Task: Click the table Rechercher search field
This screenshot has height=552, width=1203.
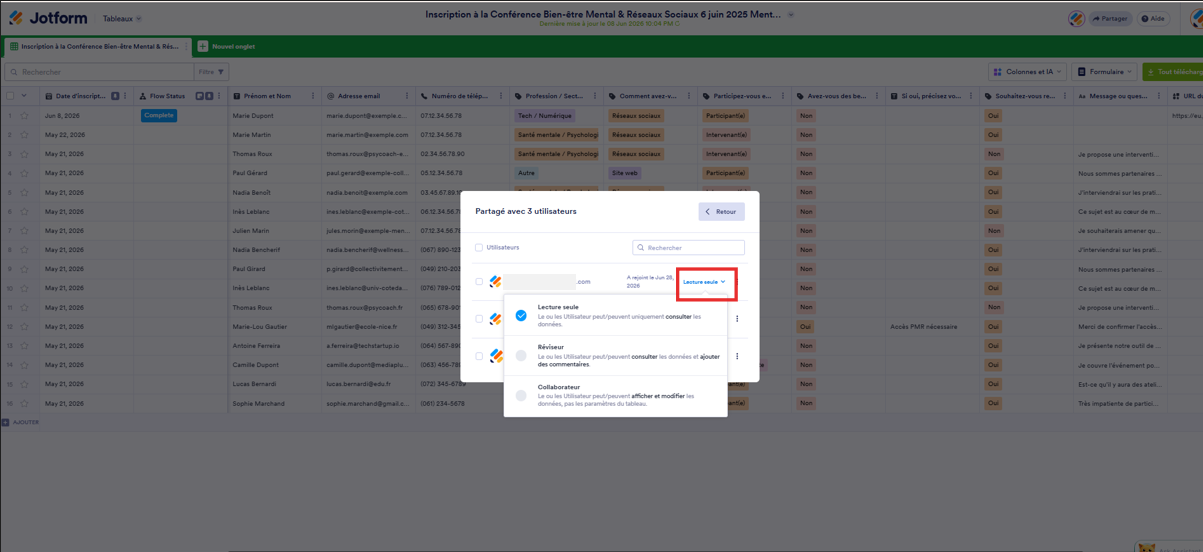Action: 98,72
